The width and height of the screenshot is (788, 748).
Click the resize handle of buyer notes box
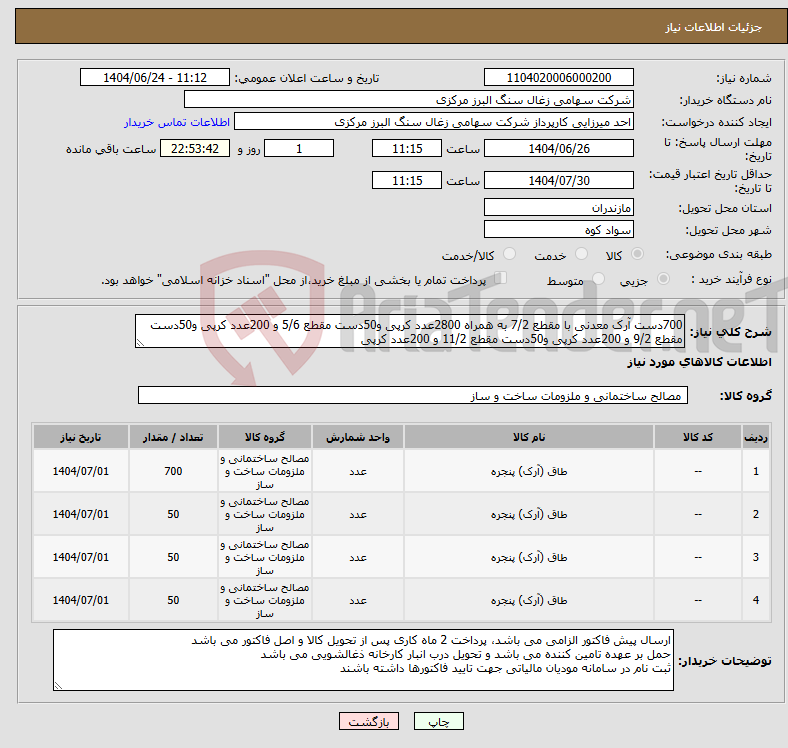[58, 686]
